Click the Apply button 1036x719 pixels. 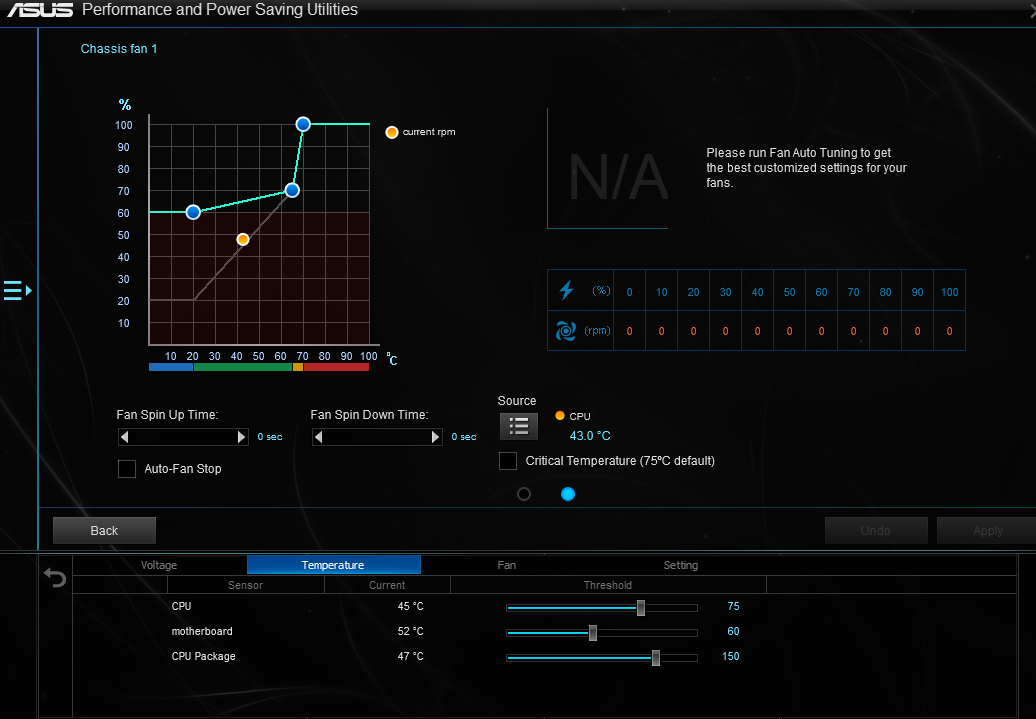pos(987,531)
